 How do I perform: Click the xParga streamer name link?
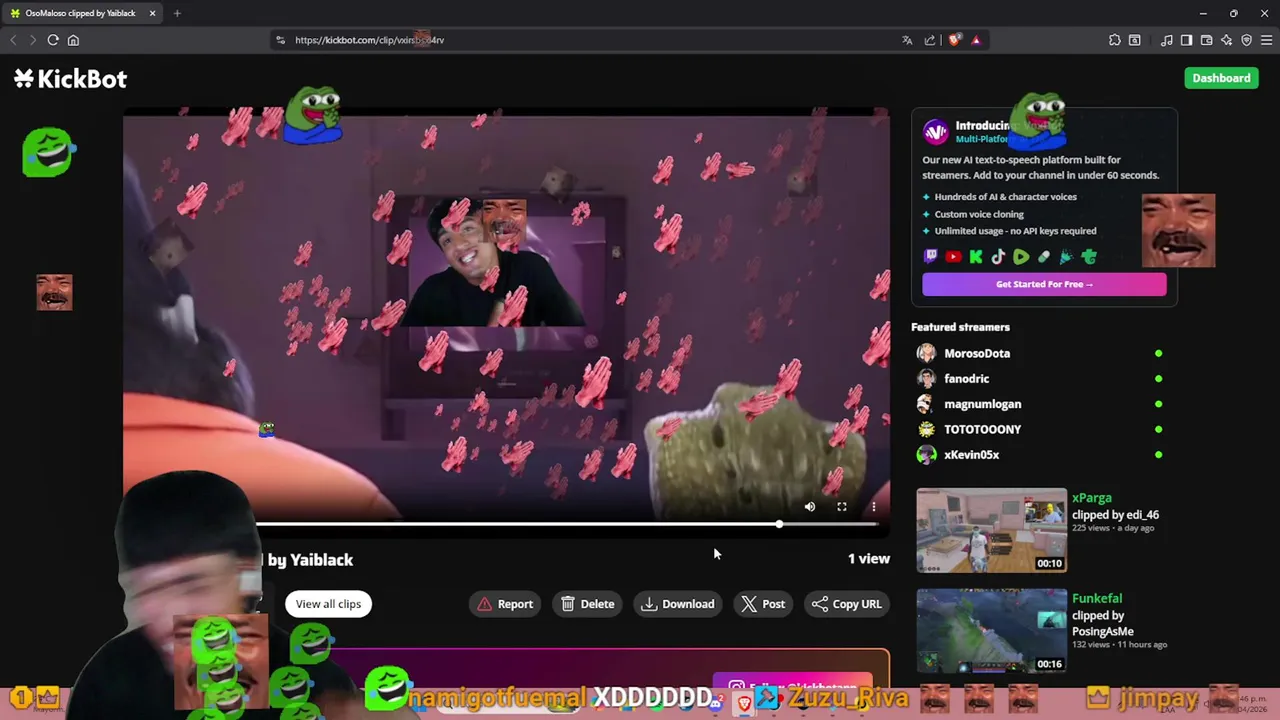(x=1092, y=498)
